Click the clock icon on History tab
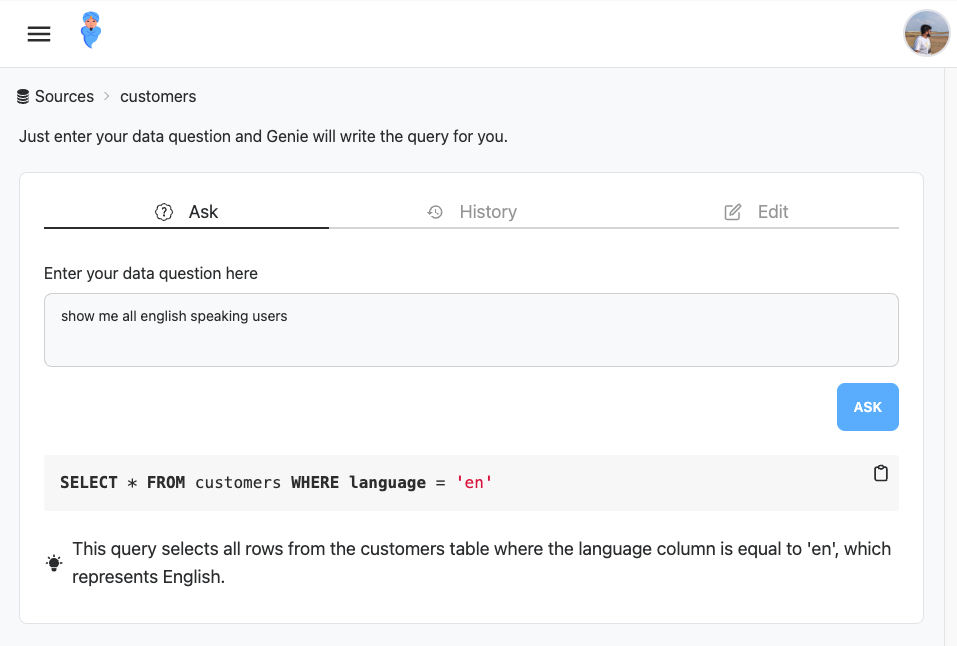 click(435, 212)
